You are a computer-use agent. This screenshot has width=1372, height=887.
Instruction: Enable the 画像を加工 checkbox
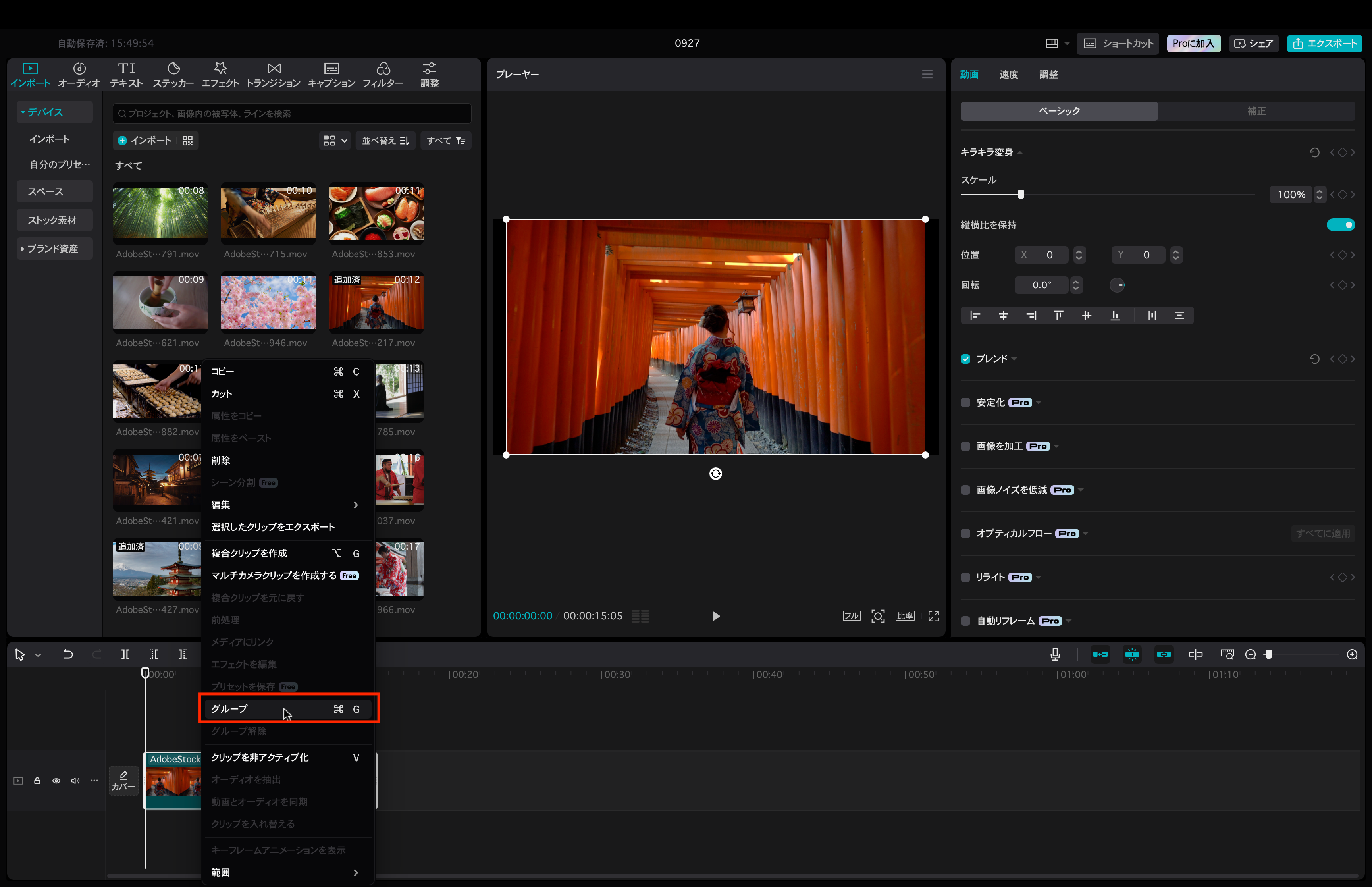point(965,446)
